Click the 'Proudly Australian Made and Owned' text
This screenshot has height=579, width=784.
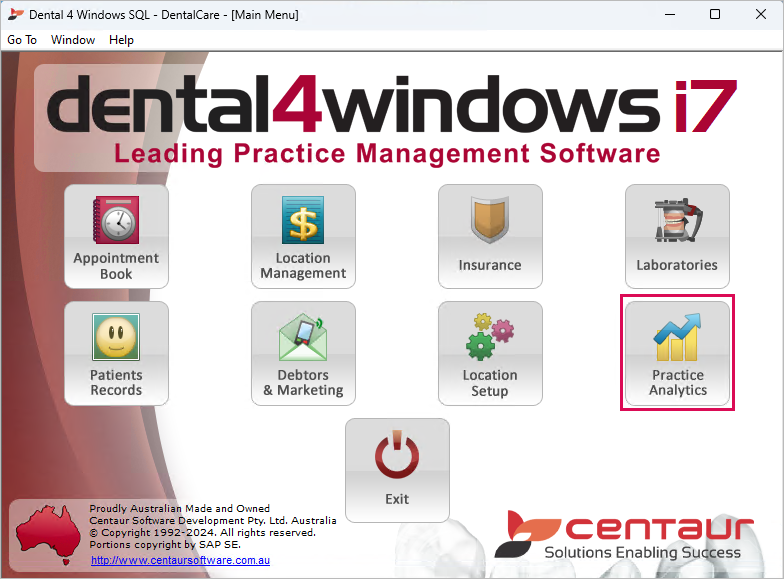pyautogui.click(x=180, y=508)
